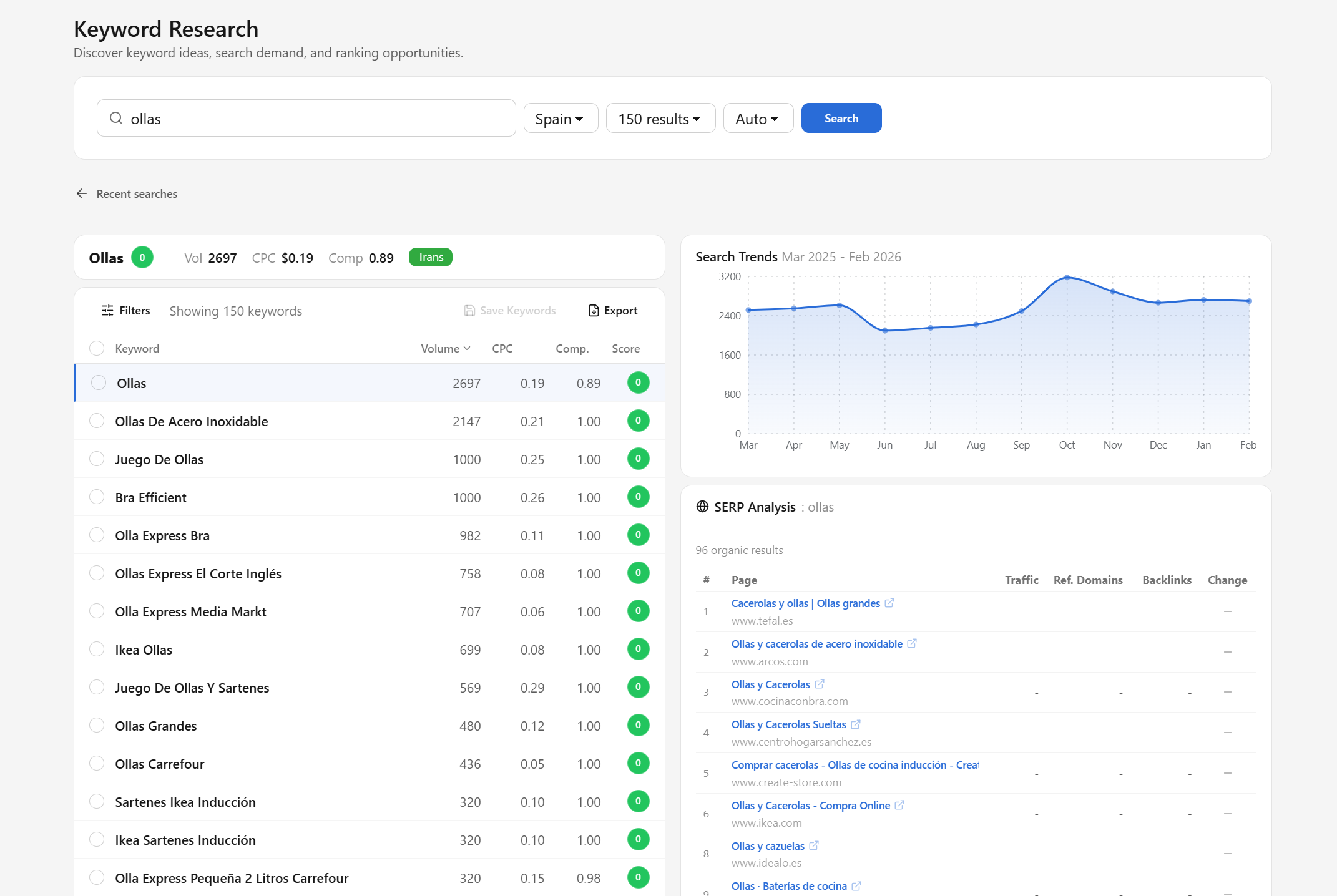1337x896 pixels.
Task: Tick the Ikea Ollas keyword checkbox
Action: (x=97, y=650)
